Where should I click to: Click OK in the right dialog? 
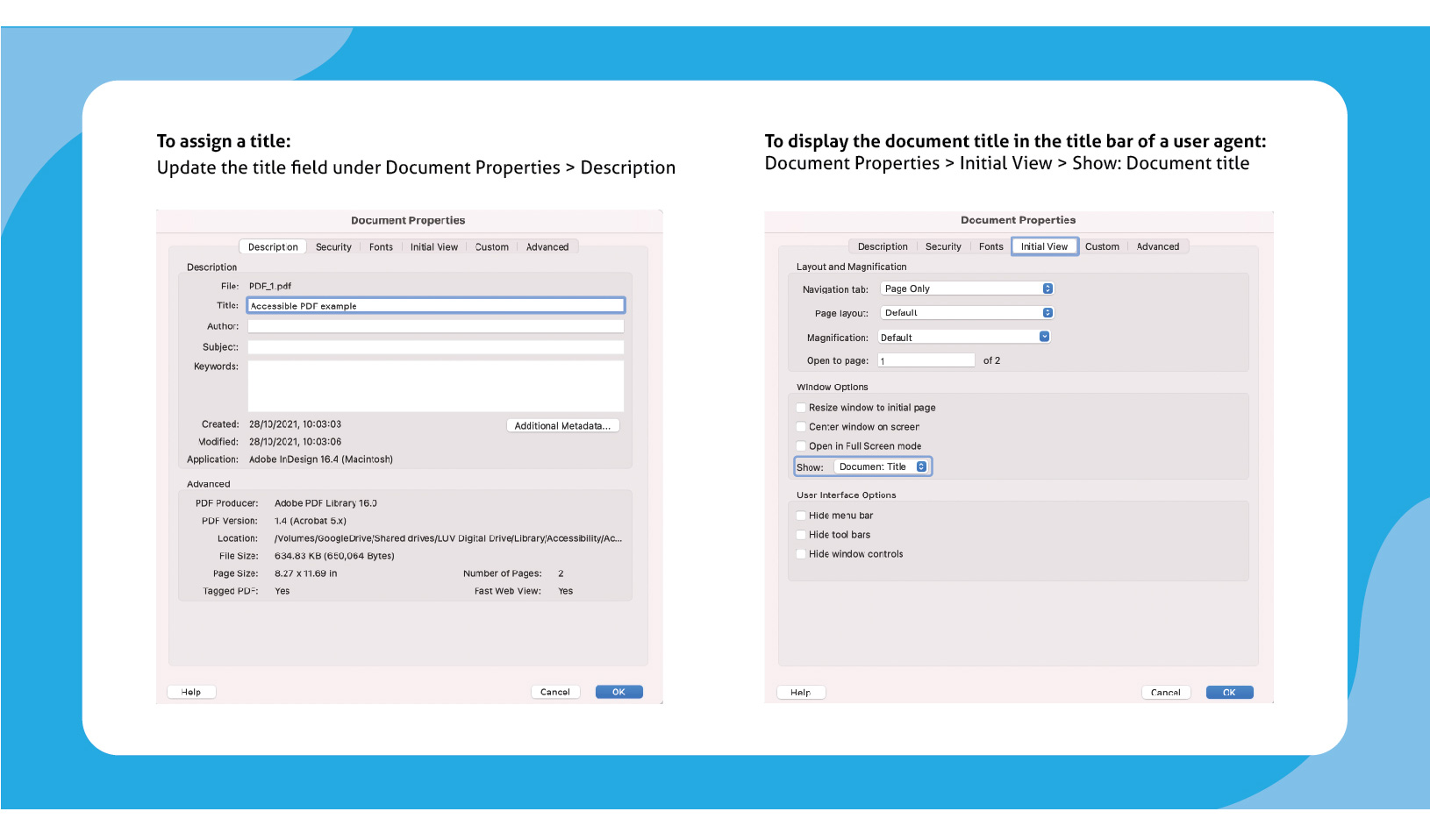pyautogui.click(x=1229, y=692)
